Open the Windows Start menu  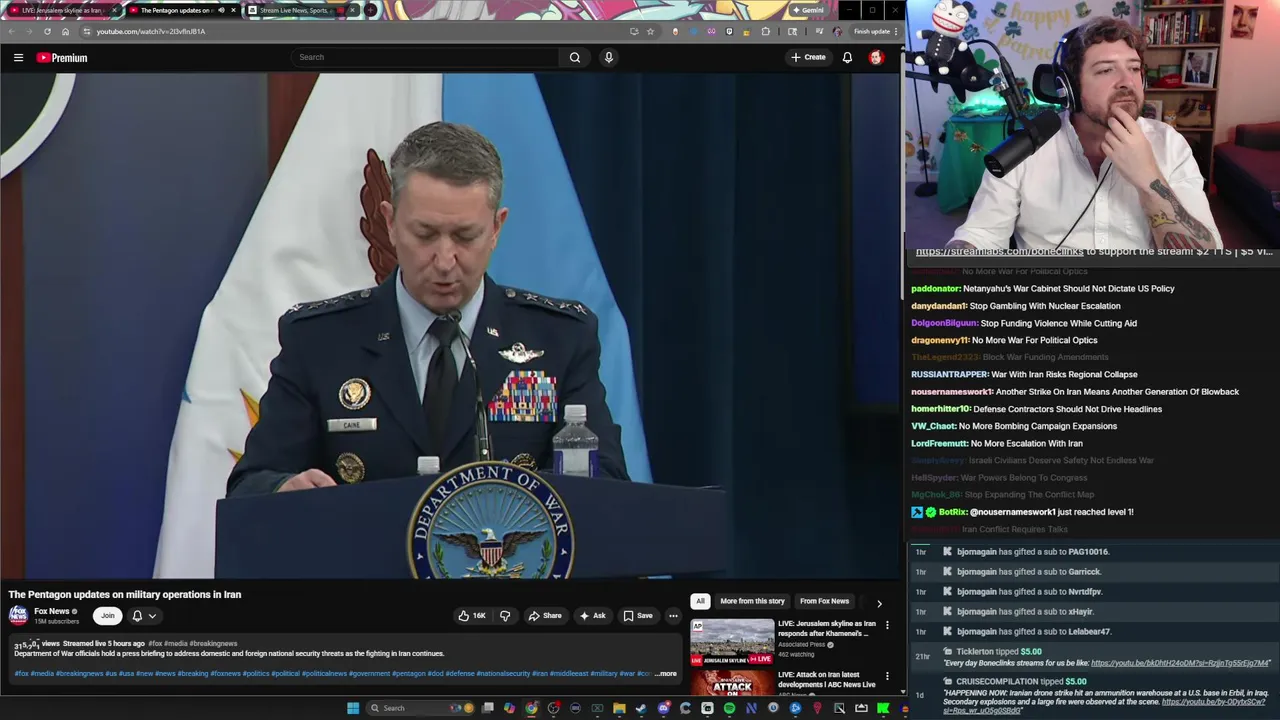click(x=352, y=708)
